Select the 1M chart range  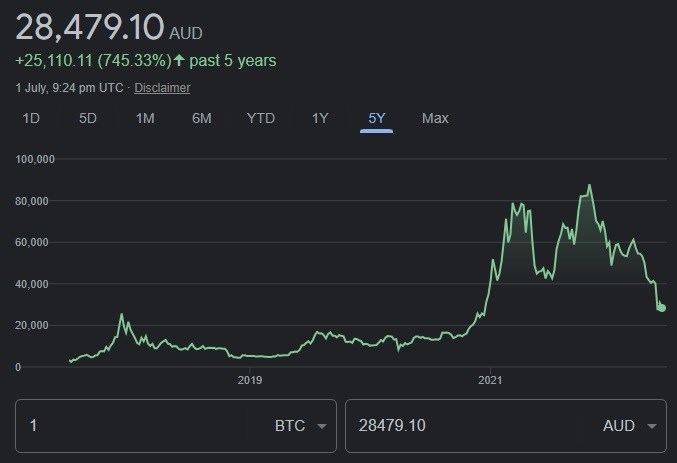coord(145,118)
